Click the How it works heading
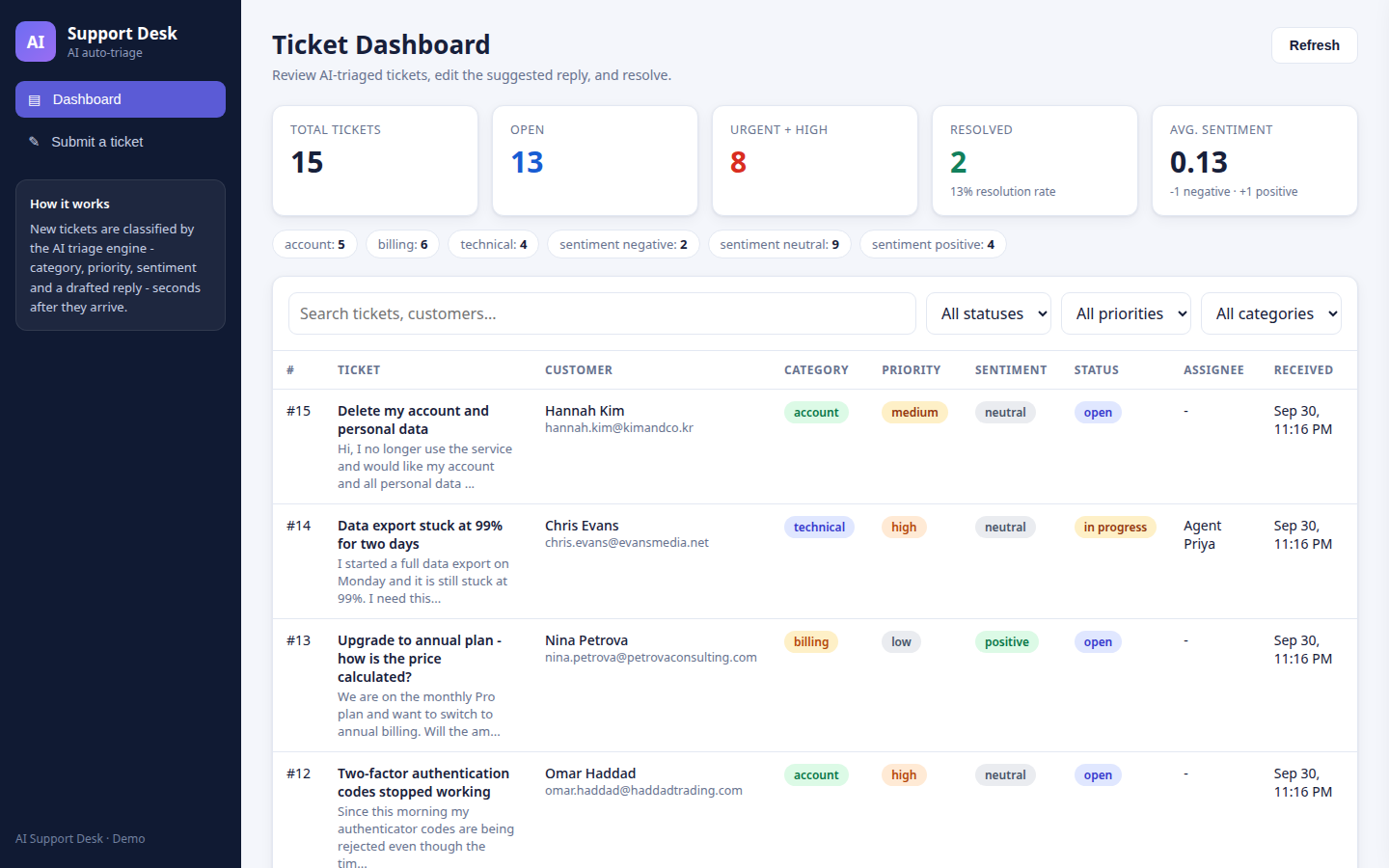The height and width of the screenshot is (868, 1389). 69,204
